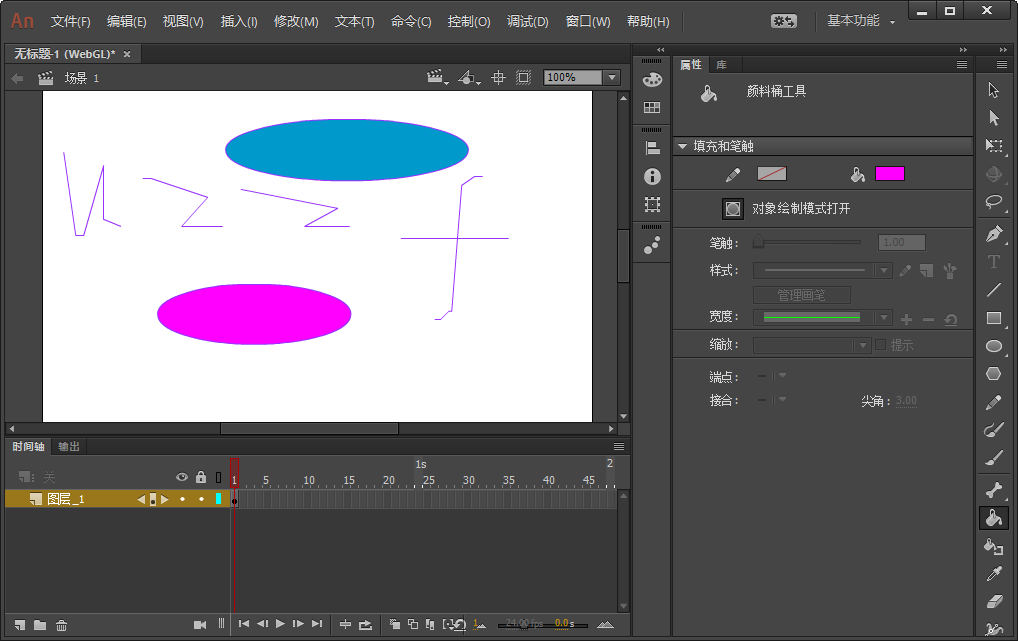Change the magenta fill color swatch
Screen dimensions: 1018x641
coord(889,172)
